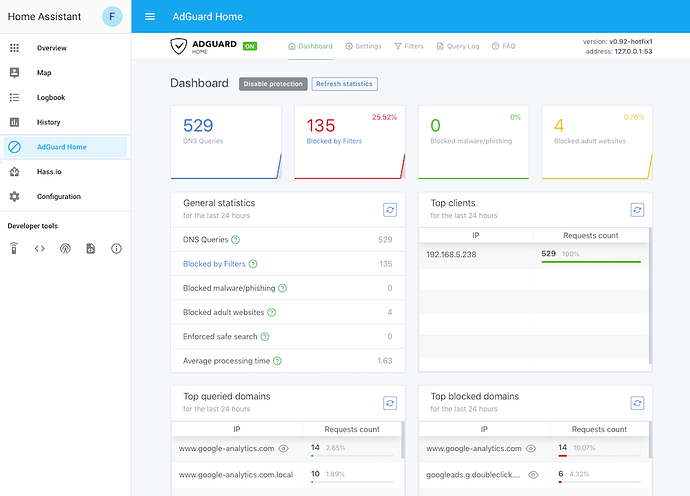
Task: Refresh the Top clients card
Action: tap(637, 210)
